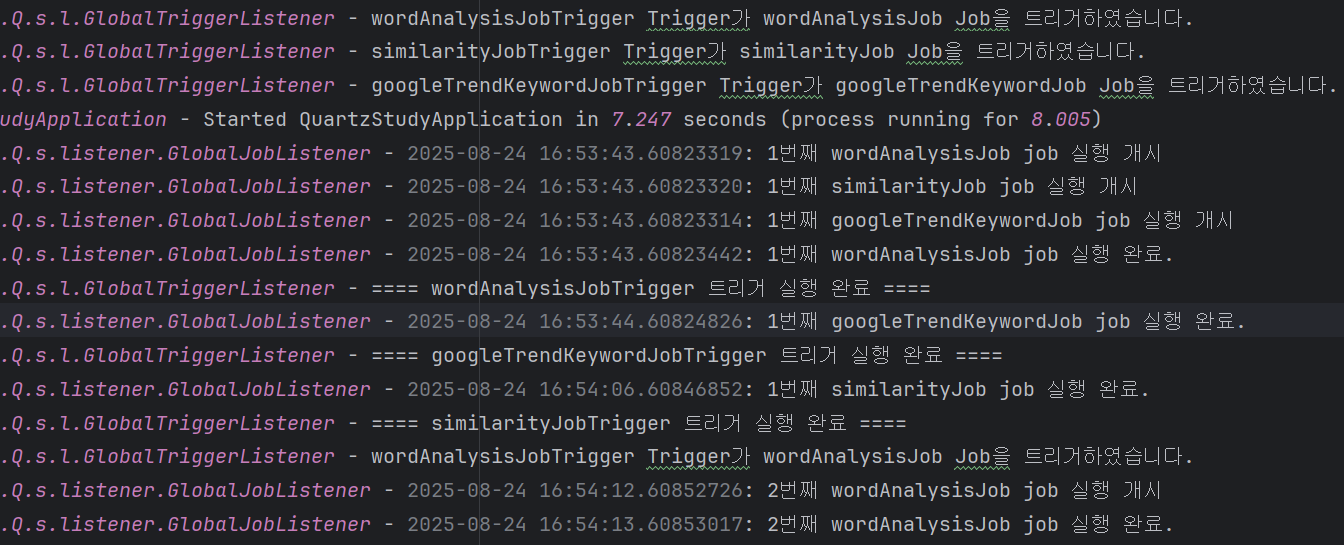The height and width of the screenshot is (545, 1344).
Task: Select the 'Started QuartzStudyApplication' text
Action: pyautogui.click(x=383, y=119)
